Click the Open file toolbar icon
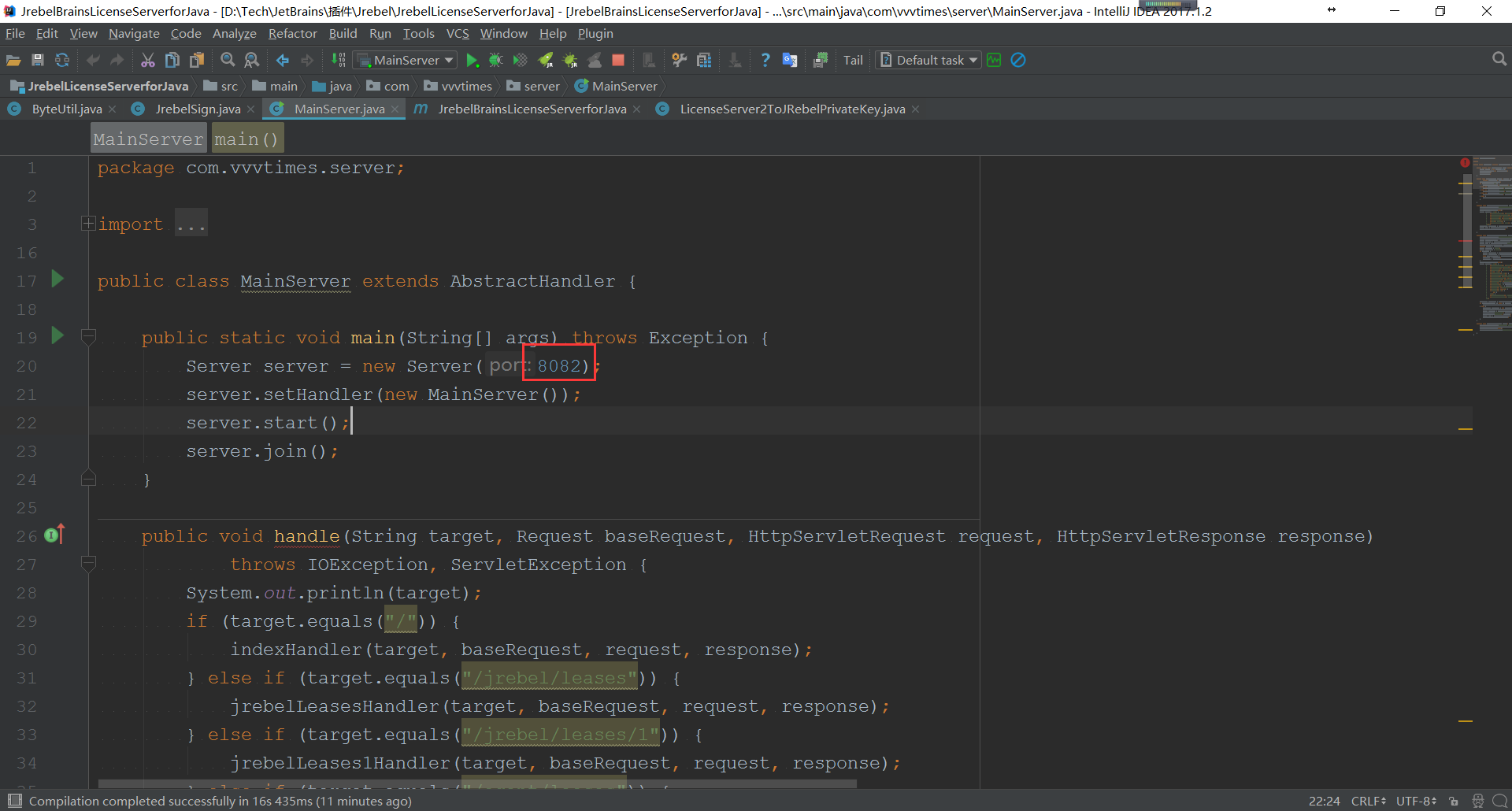 [13, 61]
